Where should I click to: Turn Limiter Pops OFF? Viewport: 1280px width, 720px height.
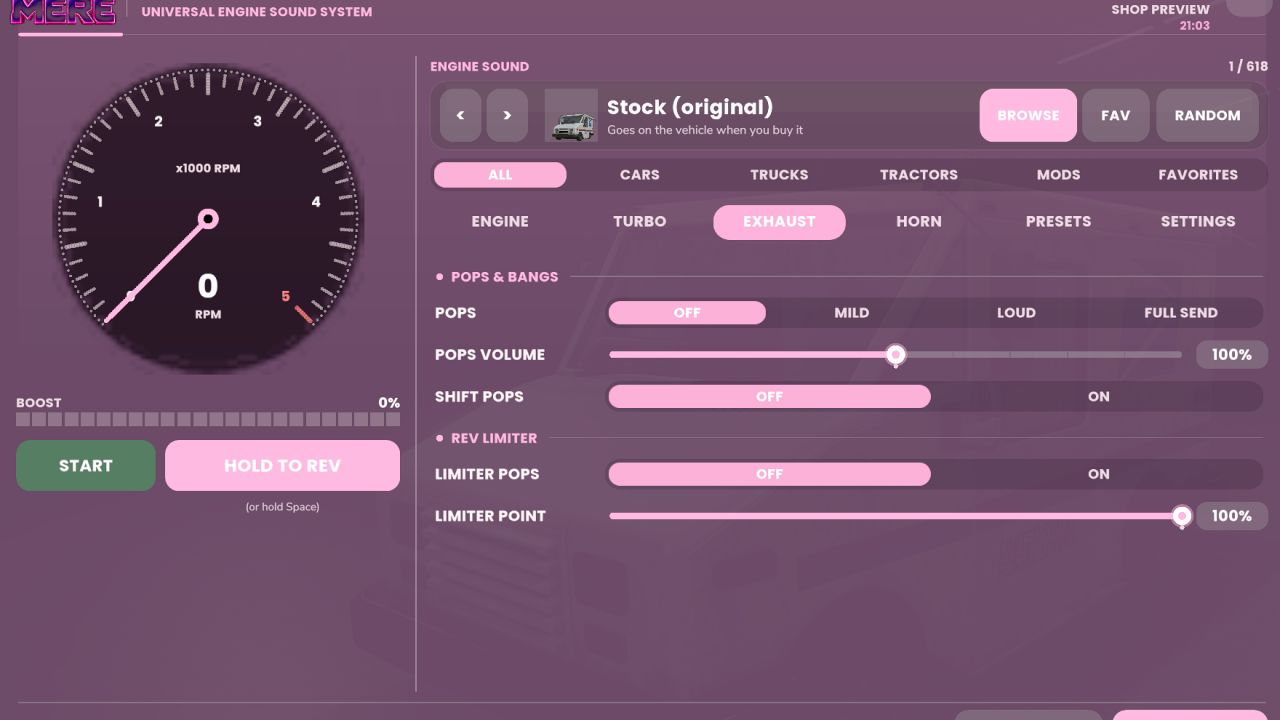point(770,474)
